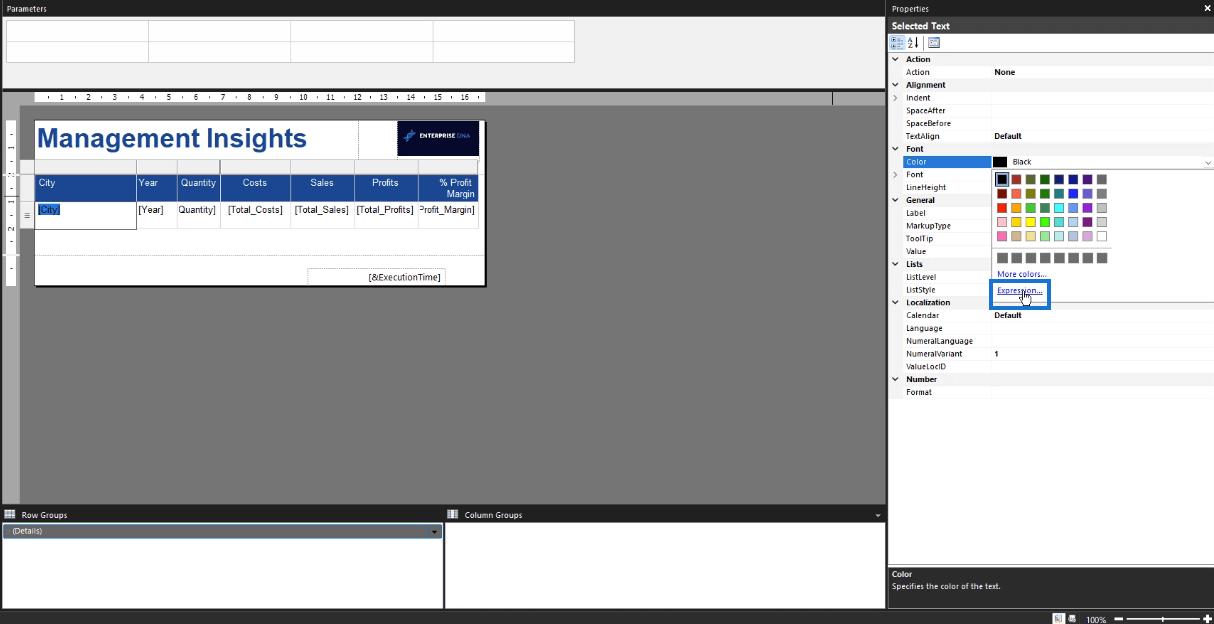Close the Properties panel
1214x624 pixels.
(1207, 8)
